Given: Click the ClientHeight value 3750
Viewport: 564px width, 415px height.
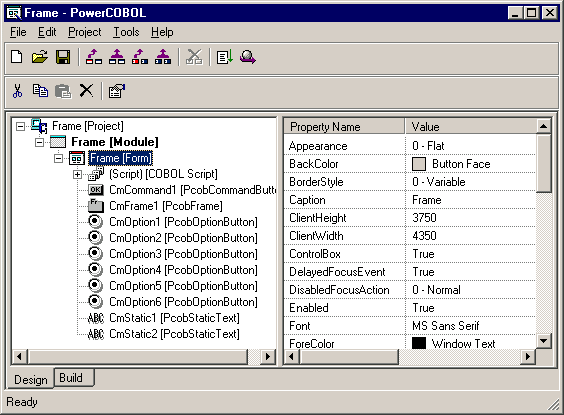Looking at the screenshot, I should click(x=424, y=218).
